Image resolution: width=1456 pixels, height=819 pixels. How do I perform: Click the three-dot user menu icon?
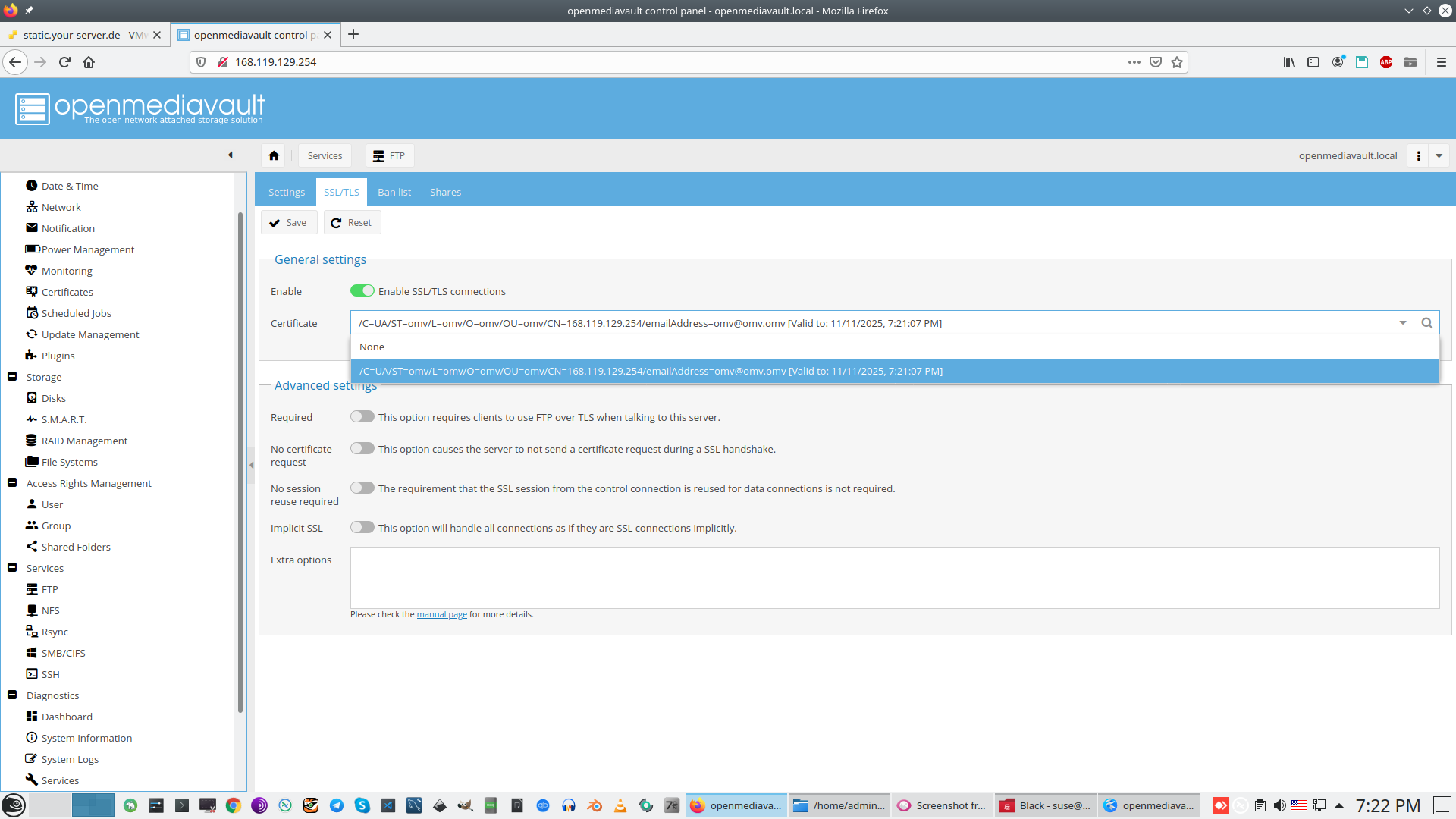click(1418, 155)
